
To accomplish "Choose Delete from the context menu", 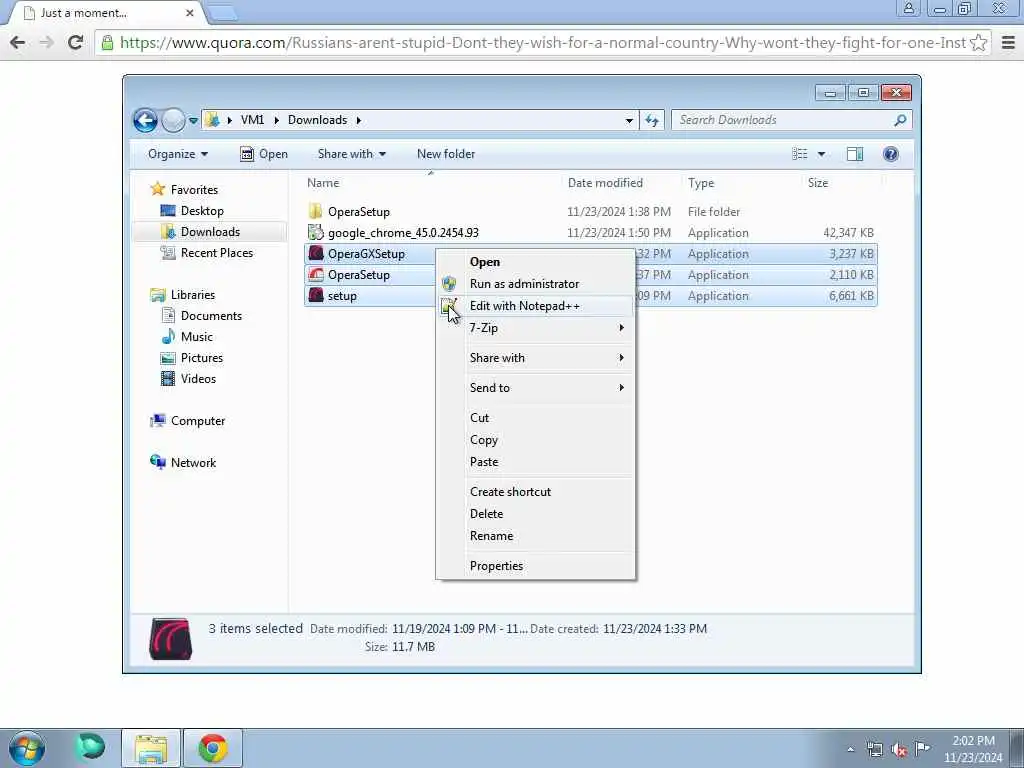I will (x=535, y=514).
